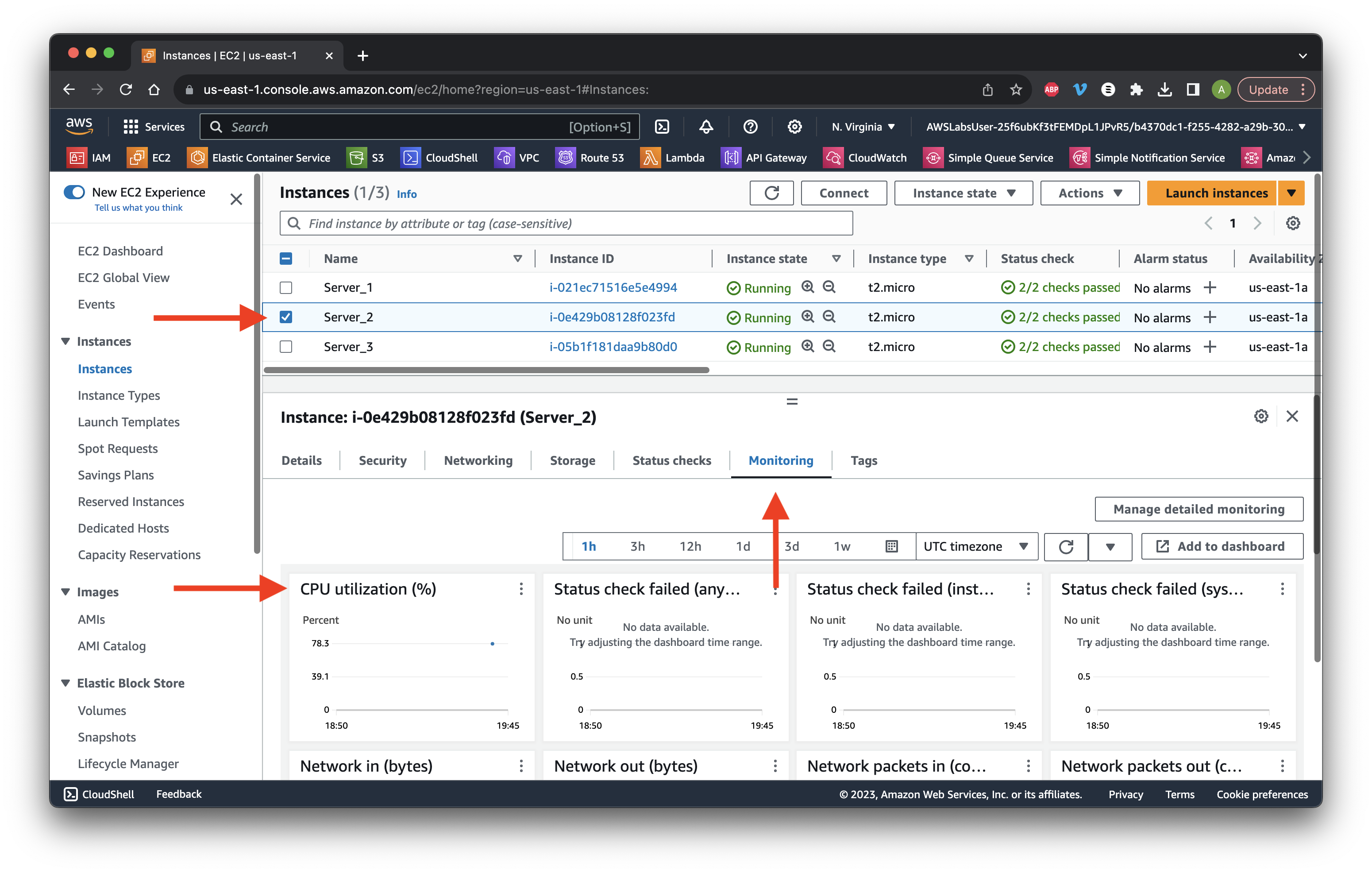Check the Server_1 row checkbox
The width and height of the screenshot is (1372, 873).
(x=286, y=287)
